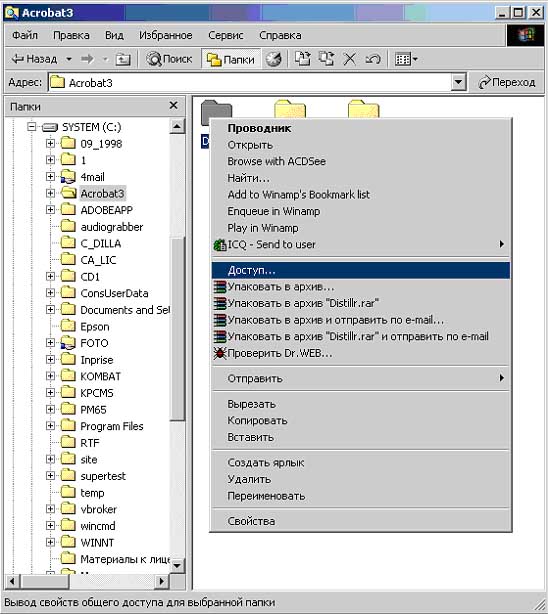Viewport: 548px width, 614px height.
Task: Expand the WINNT folder node
Action: tap(50, 542)
